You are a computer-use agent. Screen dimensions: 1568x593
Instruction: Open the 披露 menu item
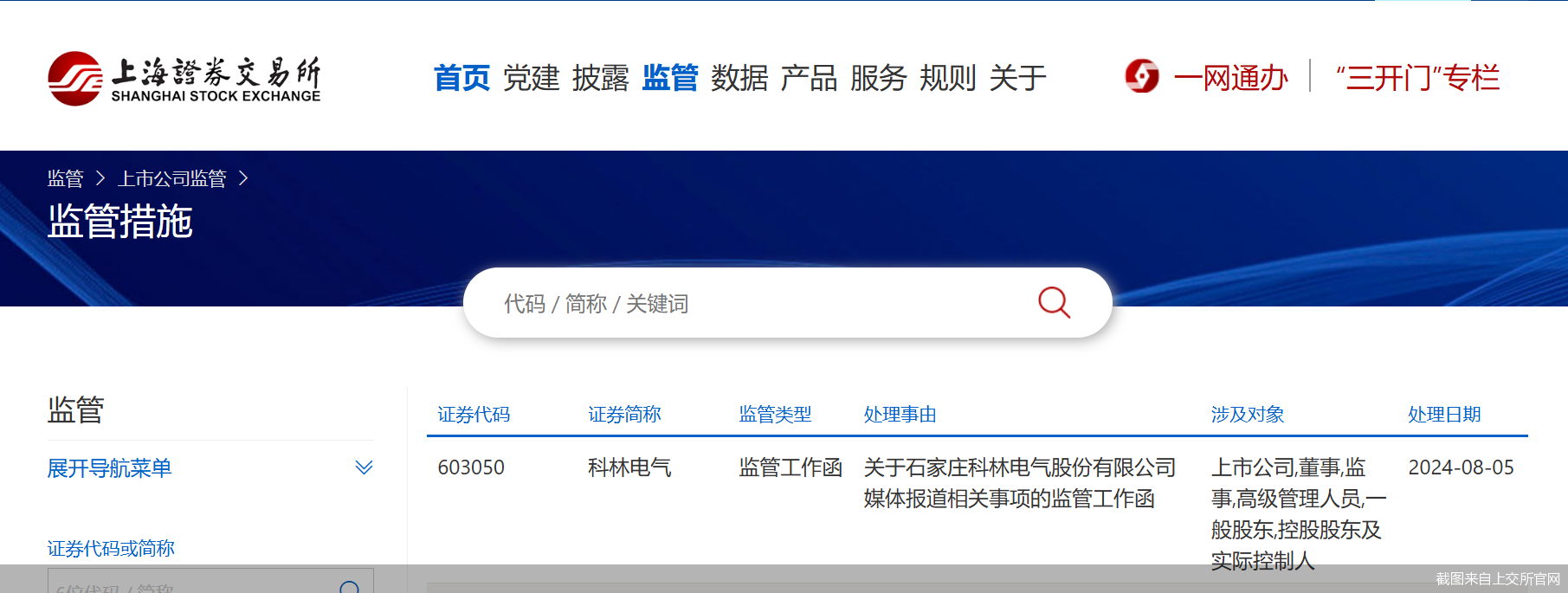(600, 78)
